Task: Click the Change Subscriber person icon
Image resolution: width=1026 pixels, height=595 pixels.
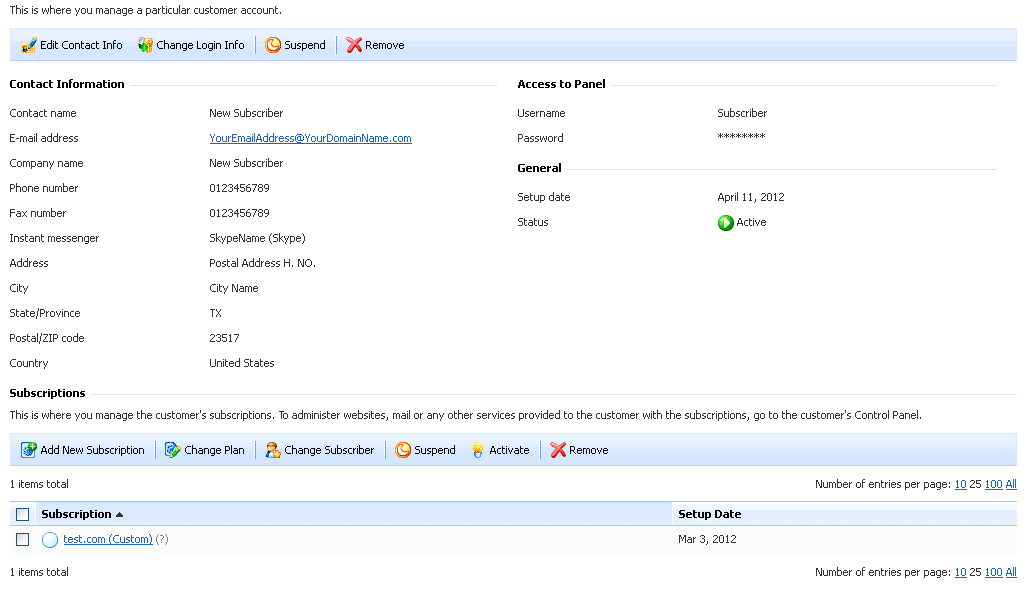Action: pos(273,450)
